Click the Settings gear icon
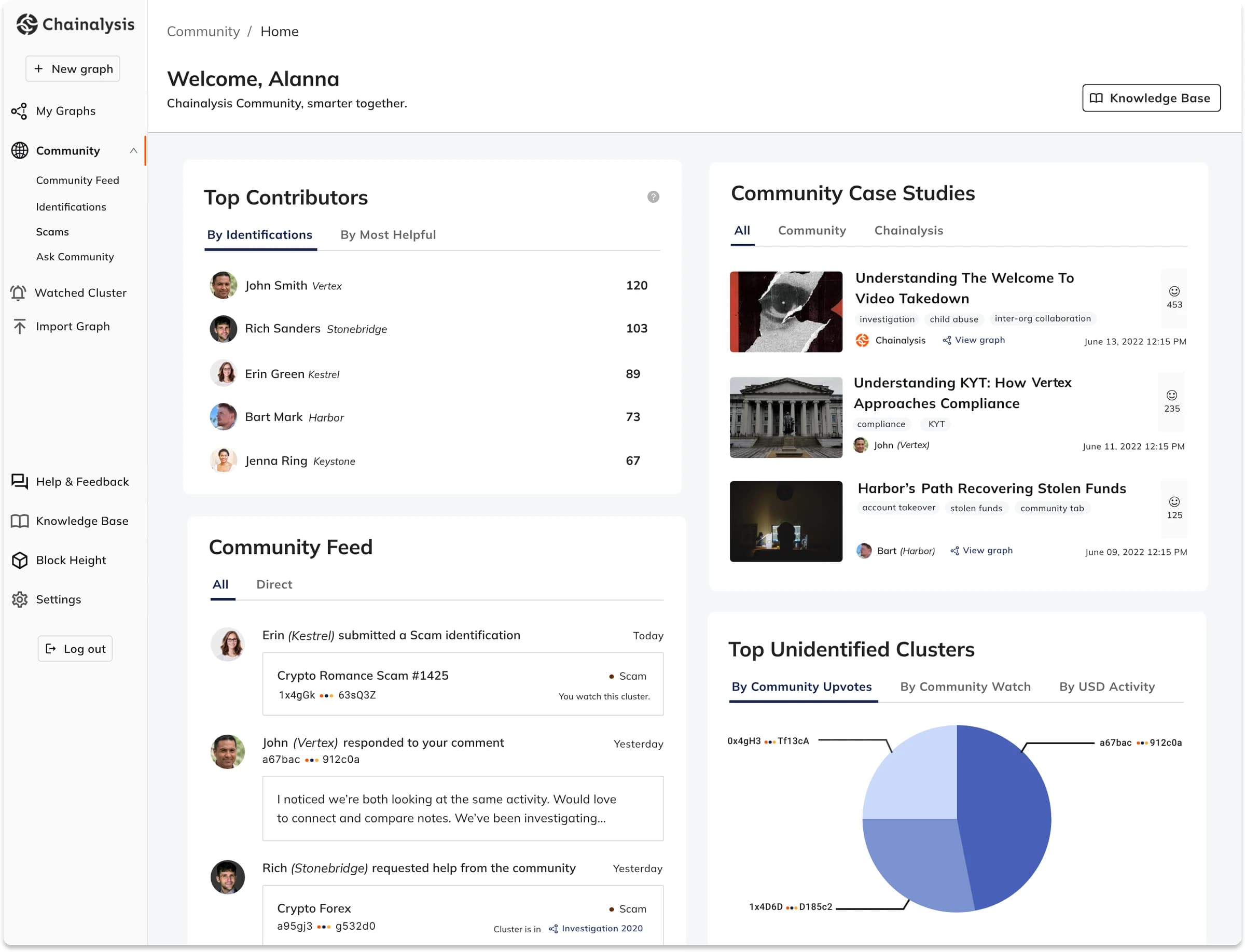 20,599
